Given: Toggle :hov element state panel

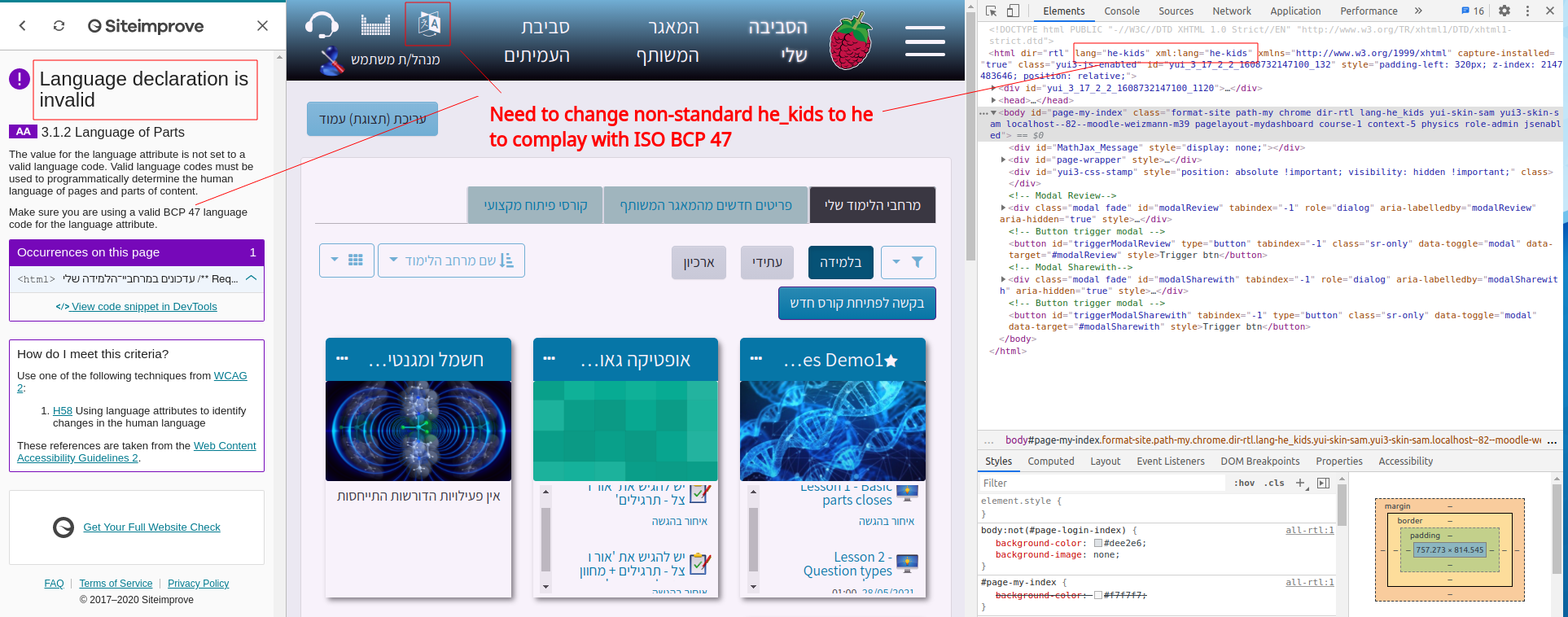Looking at the screenshot, I should click(x=1244, y=483).
